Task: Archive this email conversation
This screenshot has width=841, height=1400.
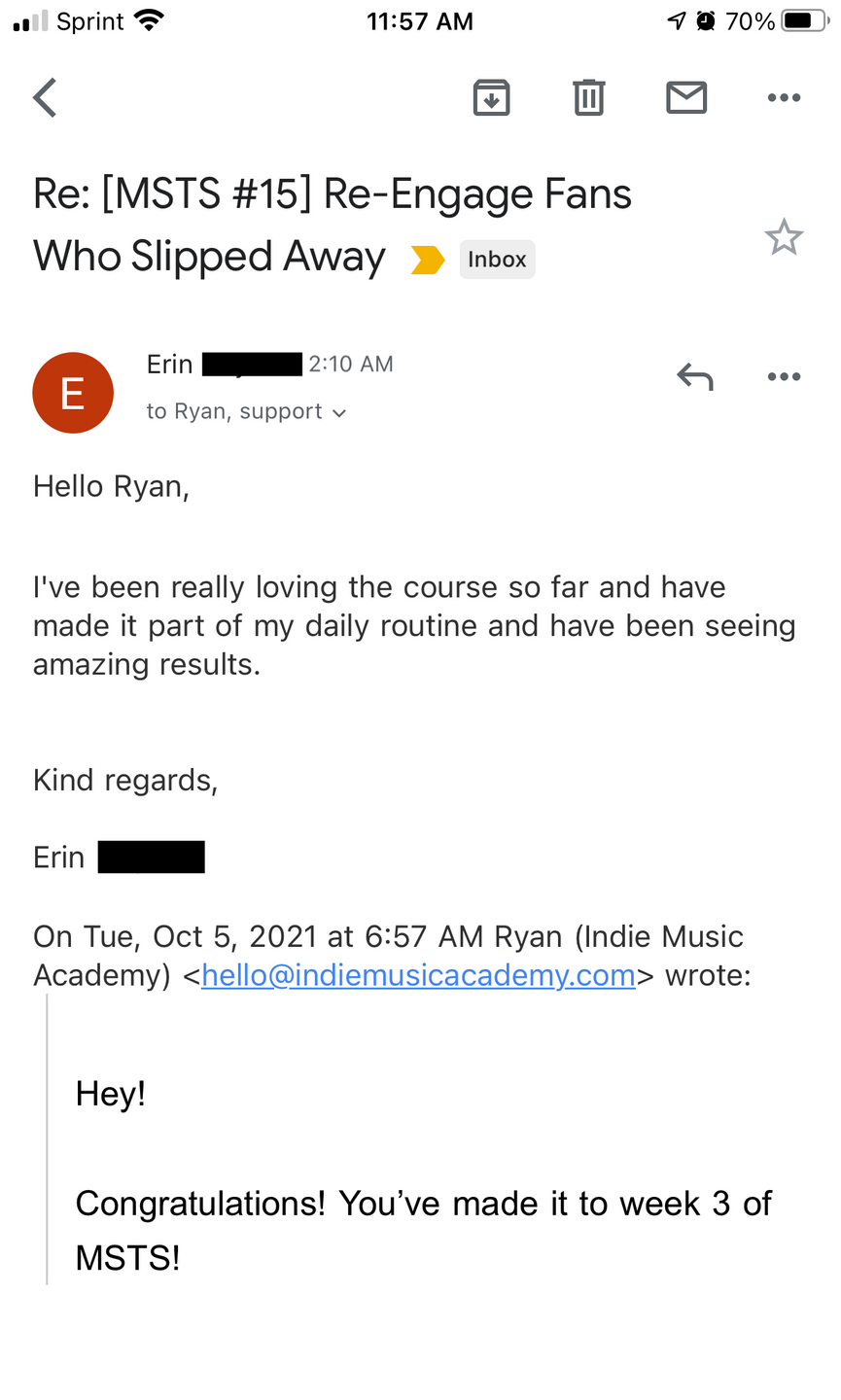Action: point(491,97)
